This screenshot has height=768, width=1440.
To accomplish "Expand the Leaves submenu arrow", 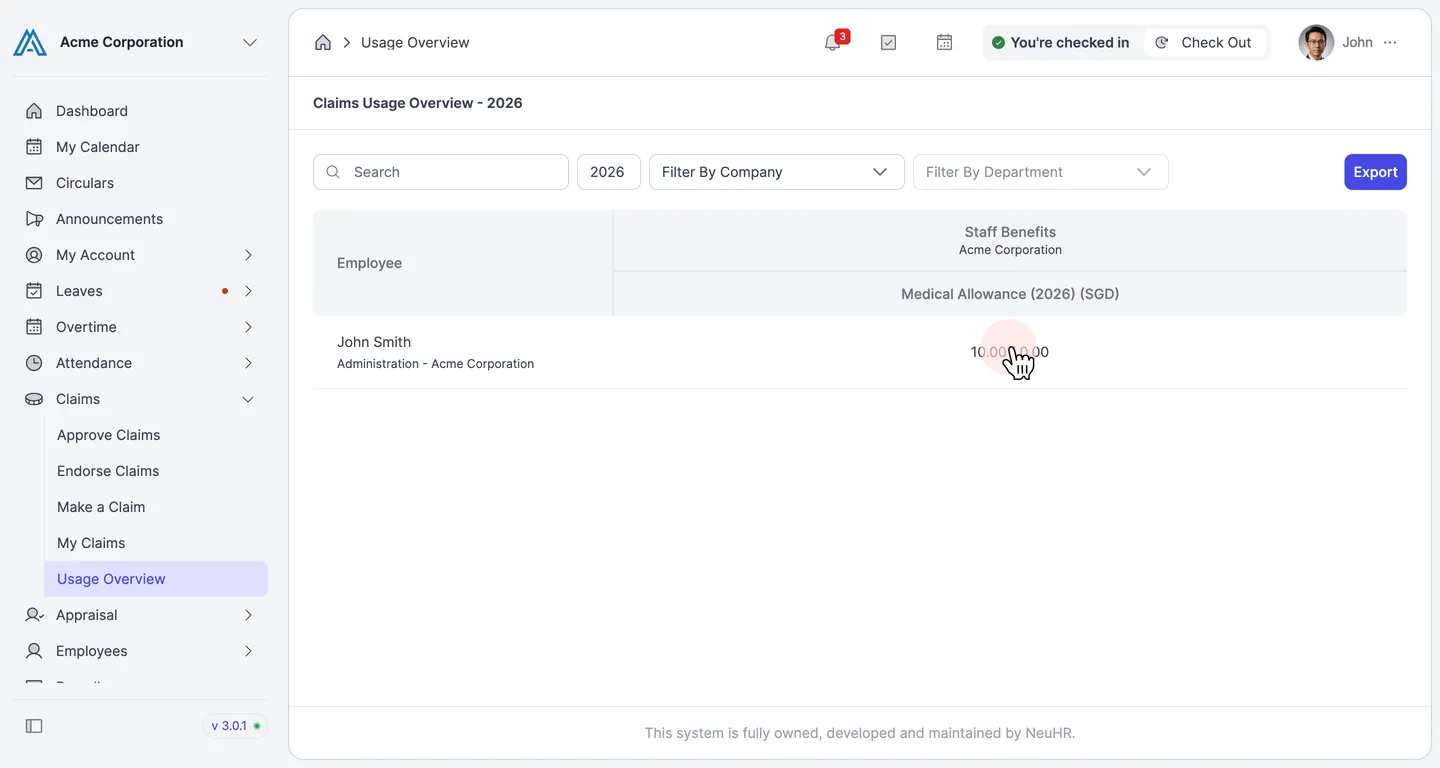I will pyautogui.click(x=248, y=291).
